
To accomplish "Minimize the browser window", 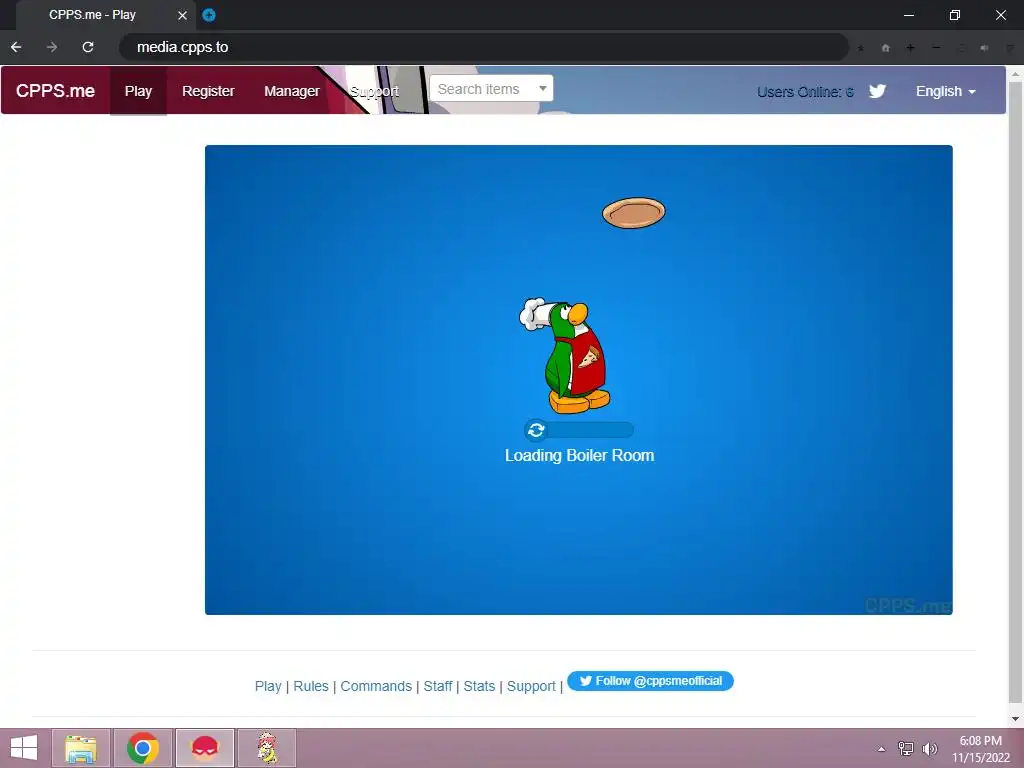I will pyautogui.click(x=908, y=15).
